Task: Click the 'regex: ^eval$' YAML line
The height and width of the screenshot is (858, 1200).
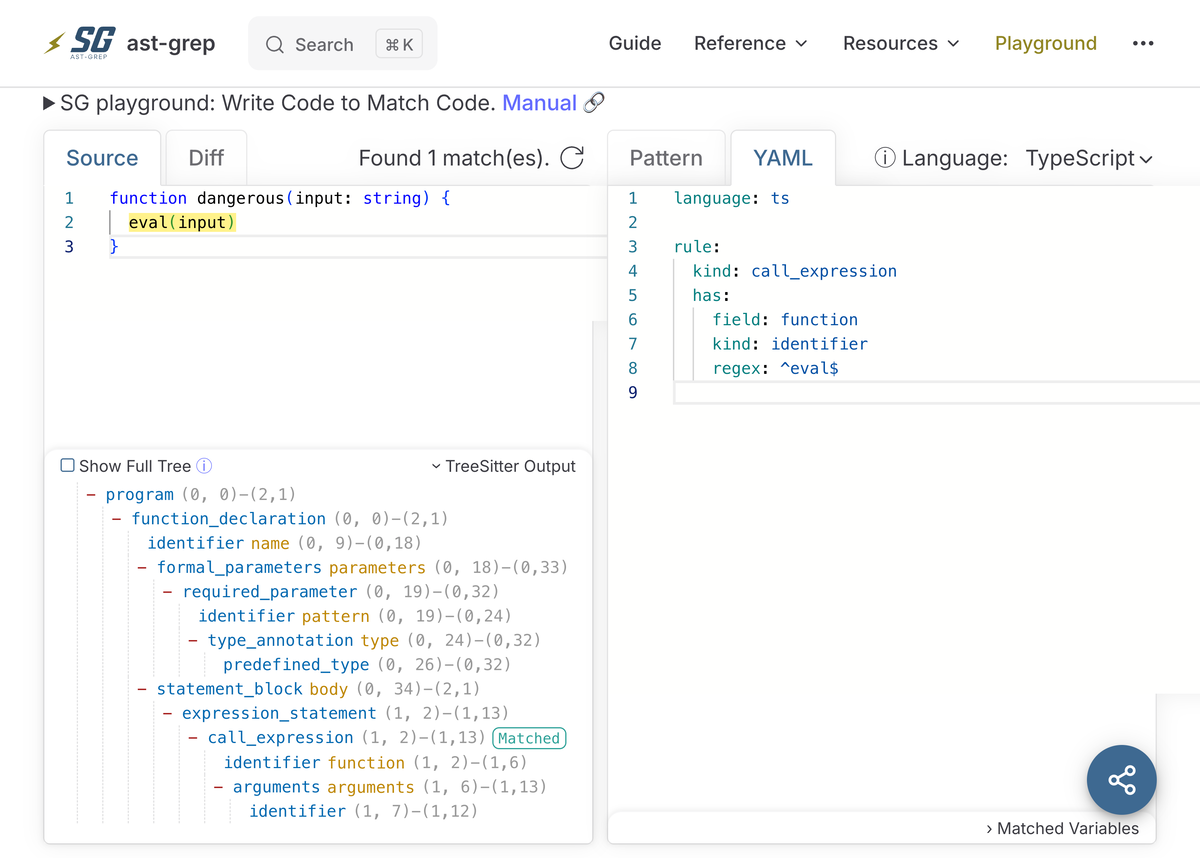Action: tap(776, 368)
